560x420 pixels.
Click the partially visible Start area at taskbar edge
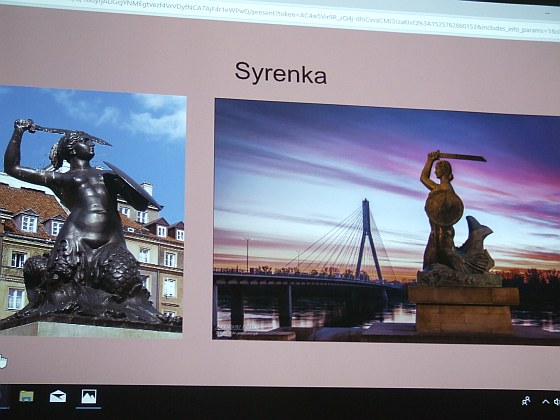pos(3,397)
